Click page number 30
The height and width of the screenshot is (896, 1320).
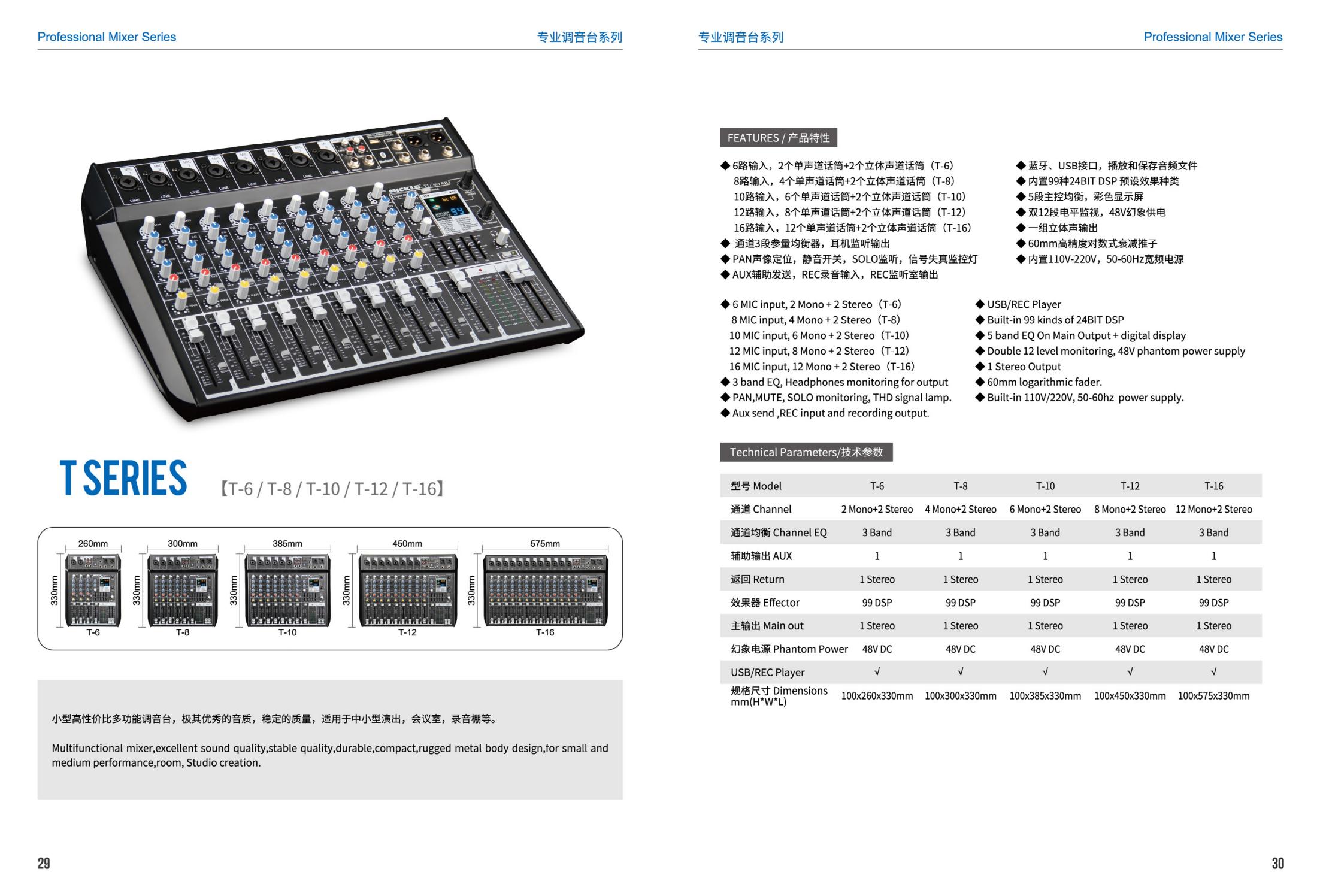pos(1277,863)
